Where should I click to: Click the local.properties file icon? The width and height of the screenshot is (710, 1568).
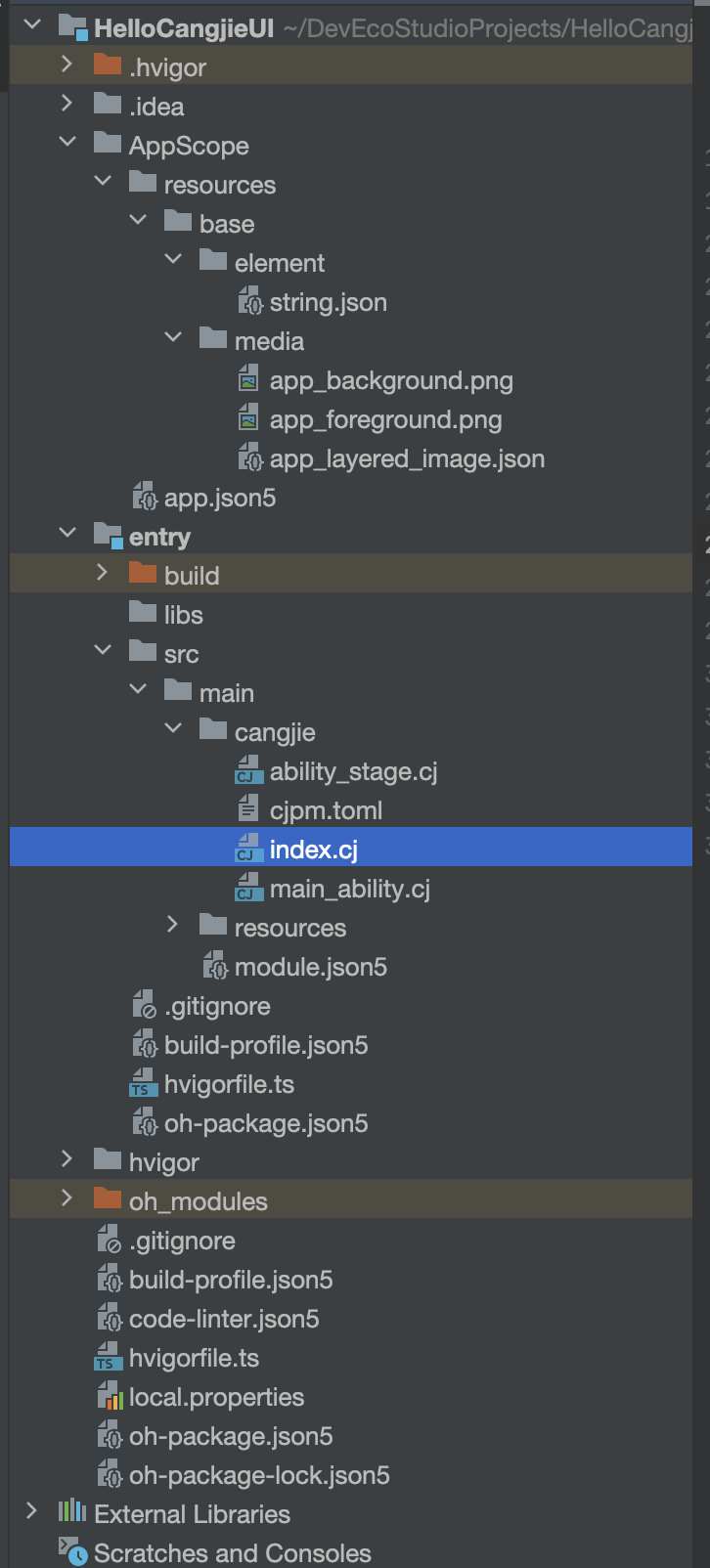pos(109,1397)
